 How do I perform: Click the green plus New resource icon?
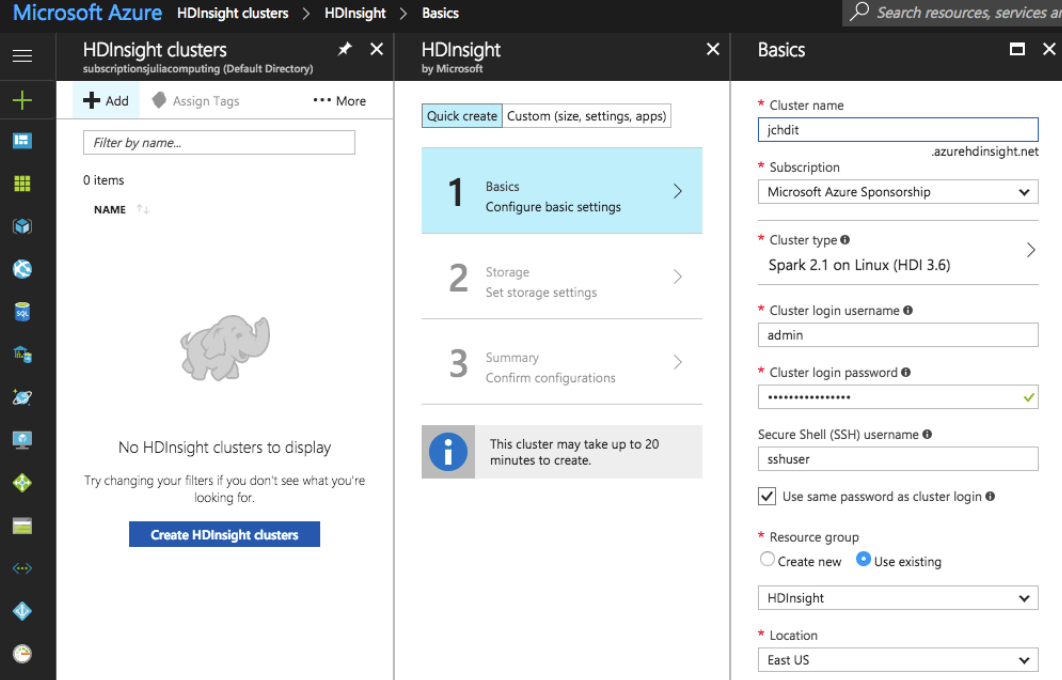tap(22, 100)
